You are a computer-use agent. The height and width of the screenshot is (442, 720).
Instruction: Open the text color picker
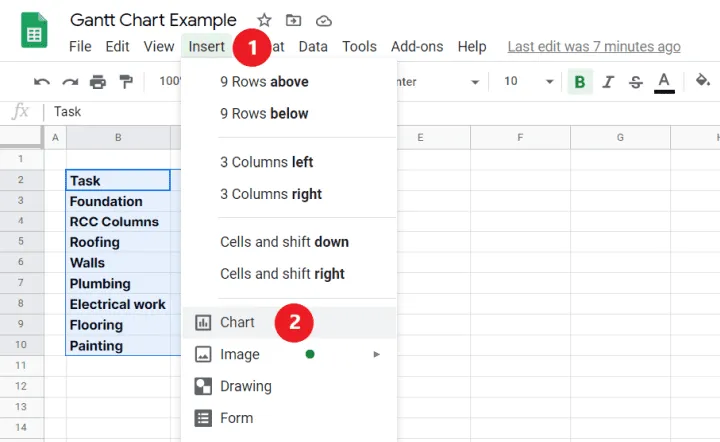664,83
